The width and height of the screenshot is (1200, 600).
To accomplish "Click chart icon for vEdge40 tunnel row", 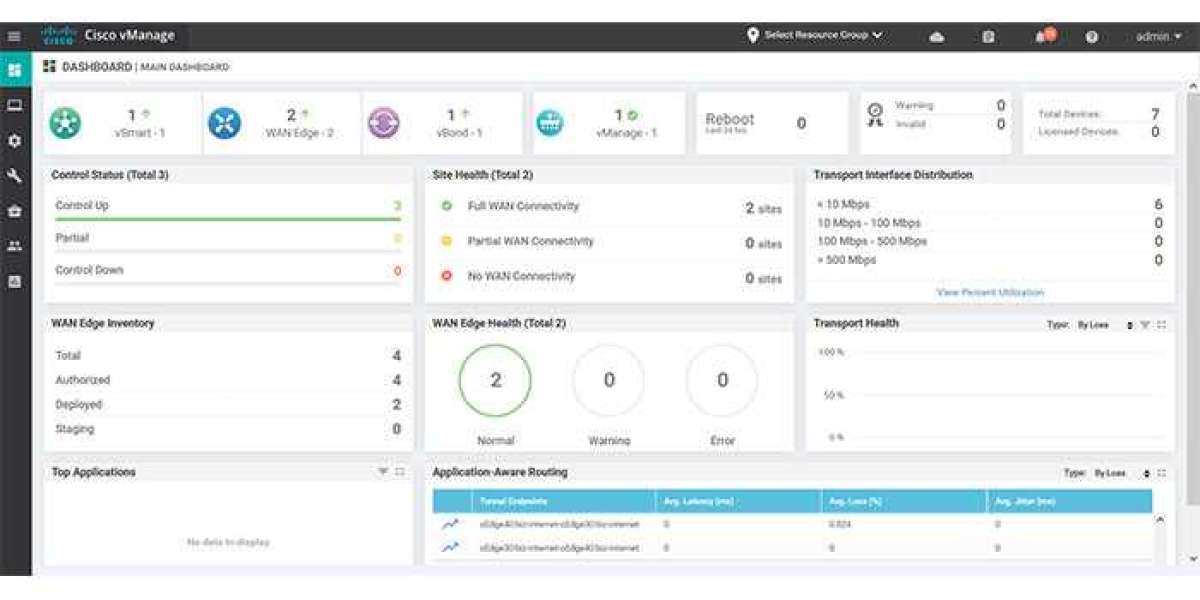I will click(x=451, y=523).
